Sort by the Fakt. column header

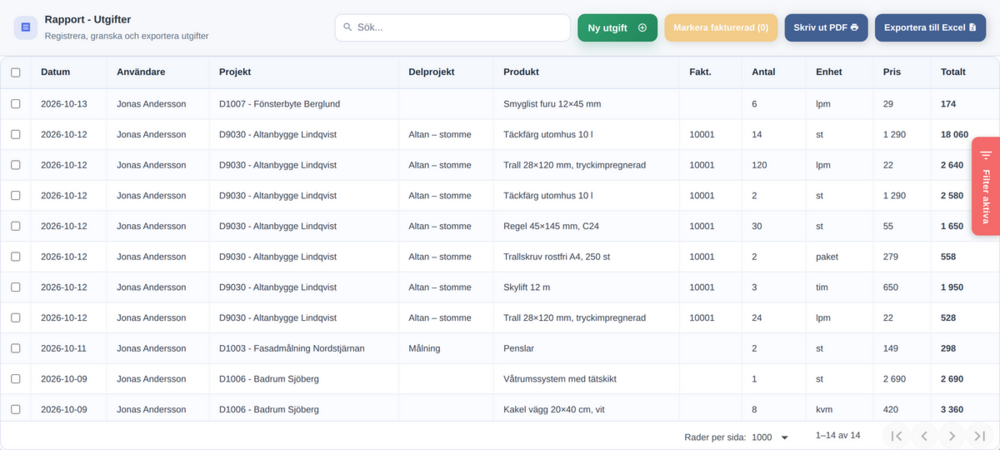(700, 72)
